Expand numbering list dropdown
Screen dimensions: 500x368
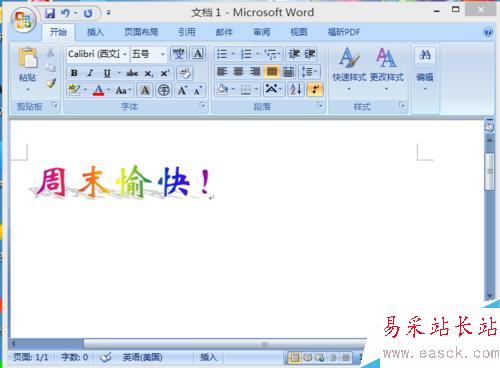(x=257, y=54)
